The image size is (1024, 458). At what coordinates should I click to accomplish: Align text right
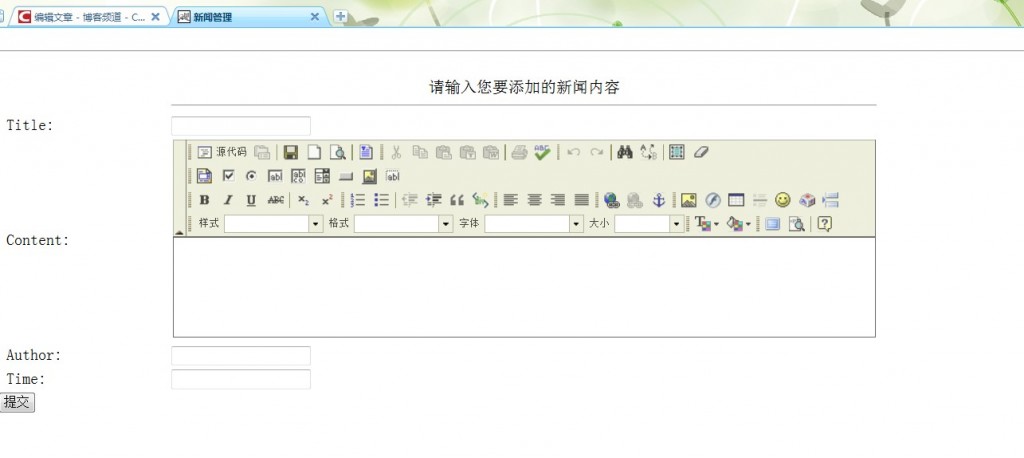coord(558,200)
